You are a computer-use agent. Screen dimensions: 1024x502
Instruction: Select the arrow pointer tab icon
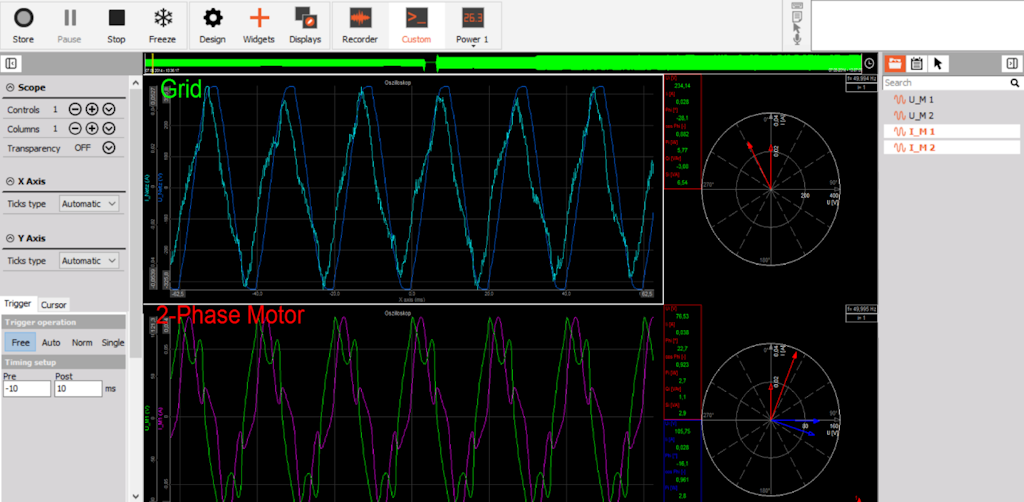coord(938,63)
